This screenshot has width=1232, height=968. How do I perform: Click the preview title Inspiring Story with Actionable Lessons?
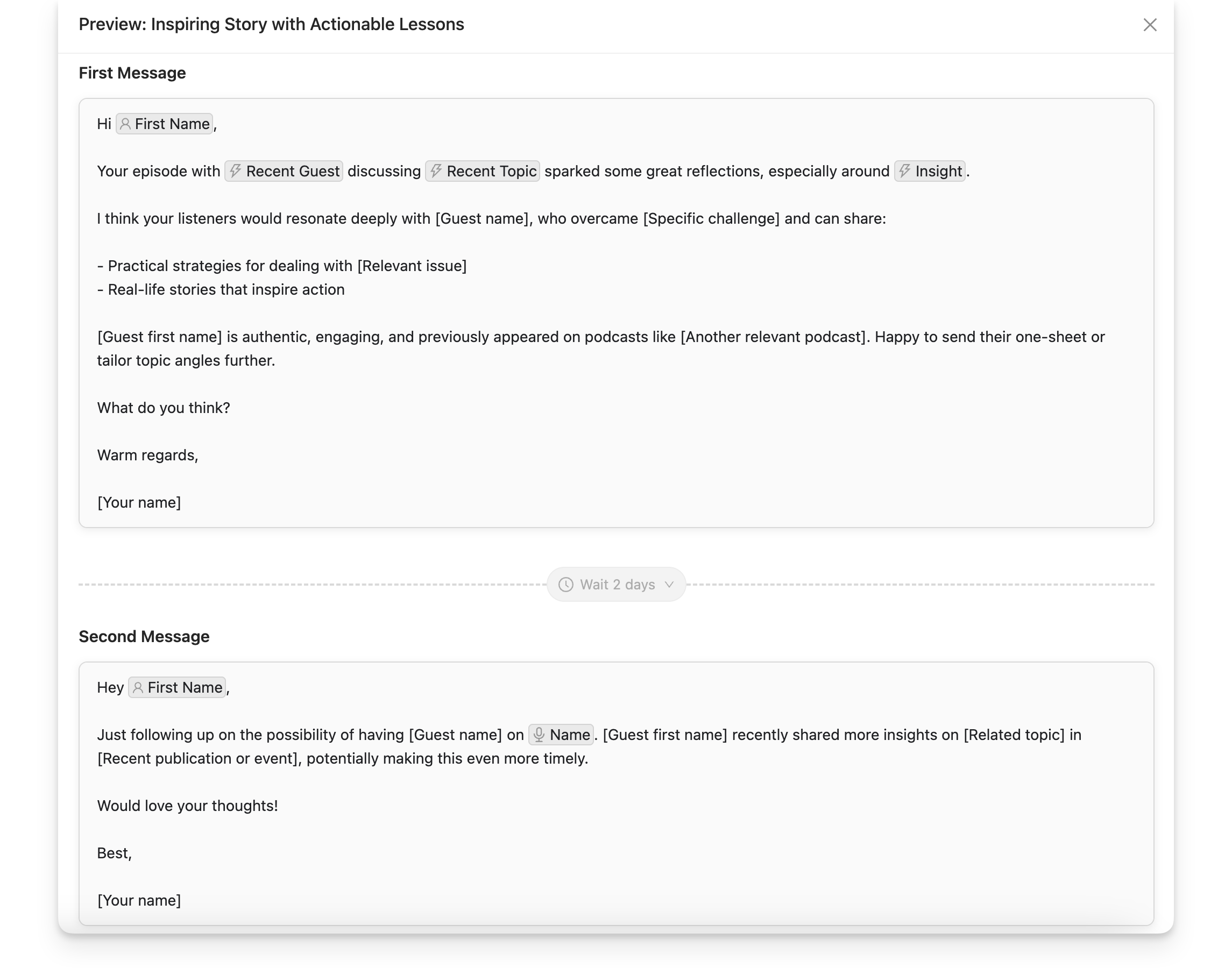271,24
